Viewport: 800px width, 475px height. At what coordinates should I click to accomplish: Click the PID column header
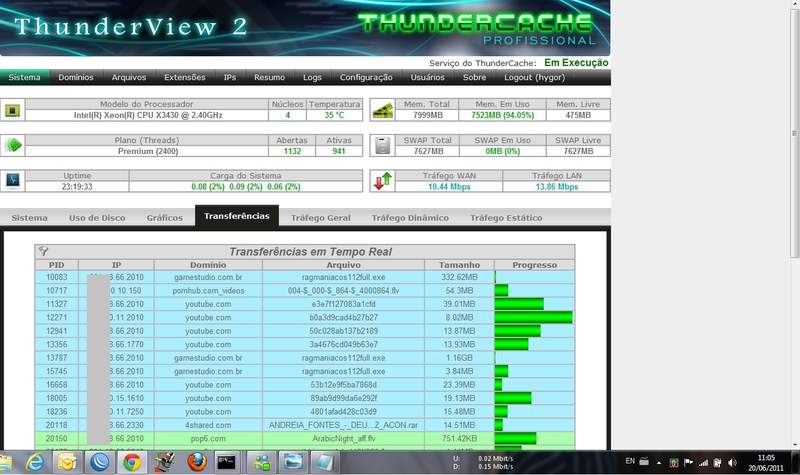pyautogui.click(x=57, y=265)
